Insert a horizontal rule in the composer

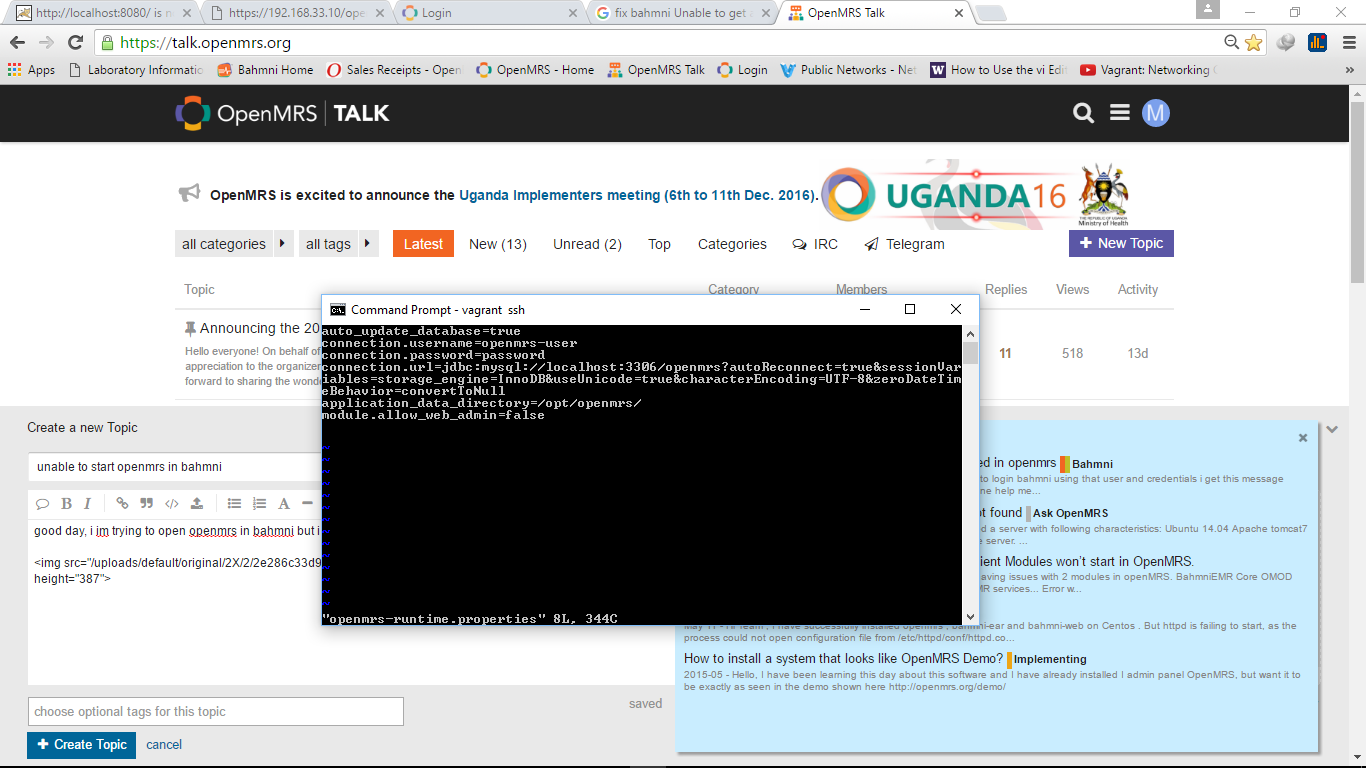click(x=308, y=503)
